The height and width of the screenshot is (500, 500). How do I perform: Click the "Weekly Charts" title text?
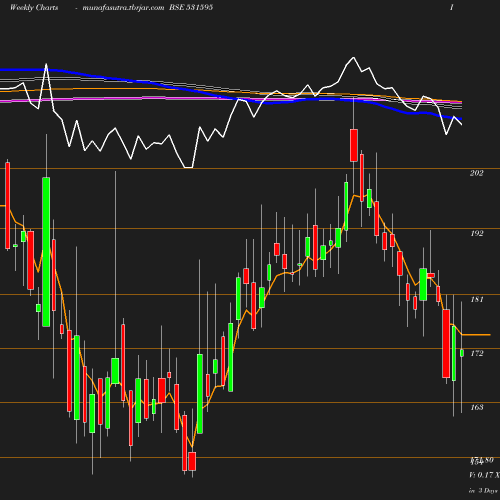[x=34, y=8]
